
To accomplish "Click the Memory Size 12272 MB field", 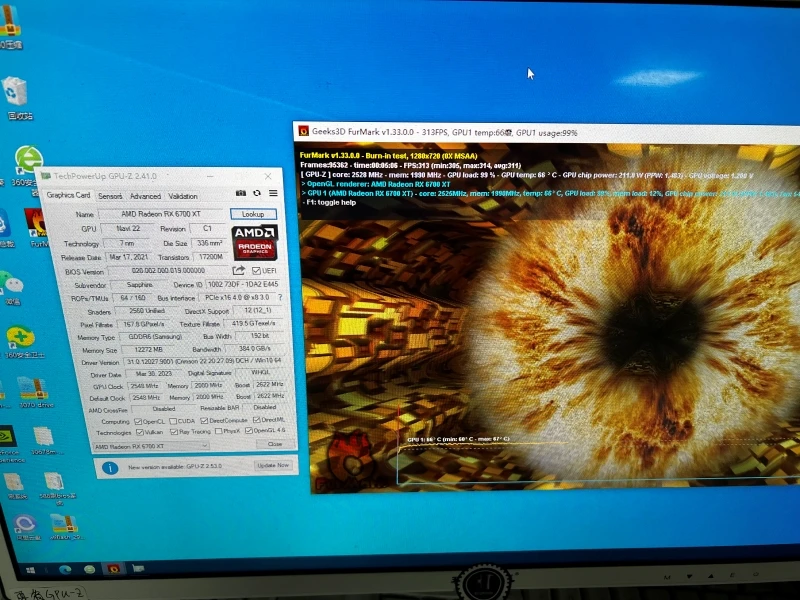I will (148, 349).
